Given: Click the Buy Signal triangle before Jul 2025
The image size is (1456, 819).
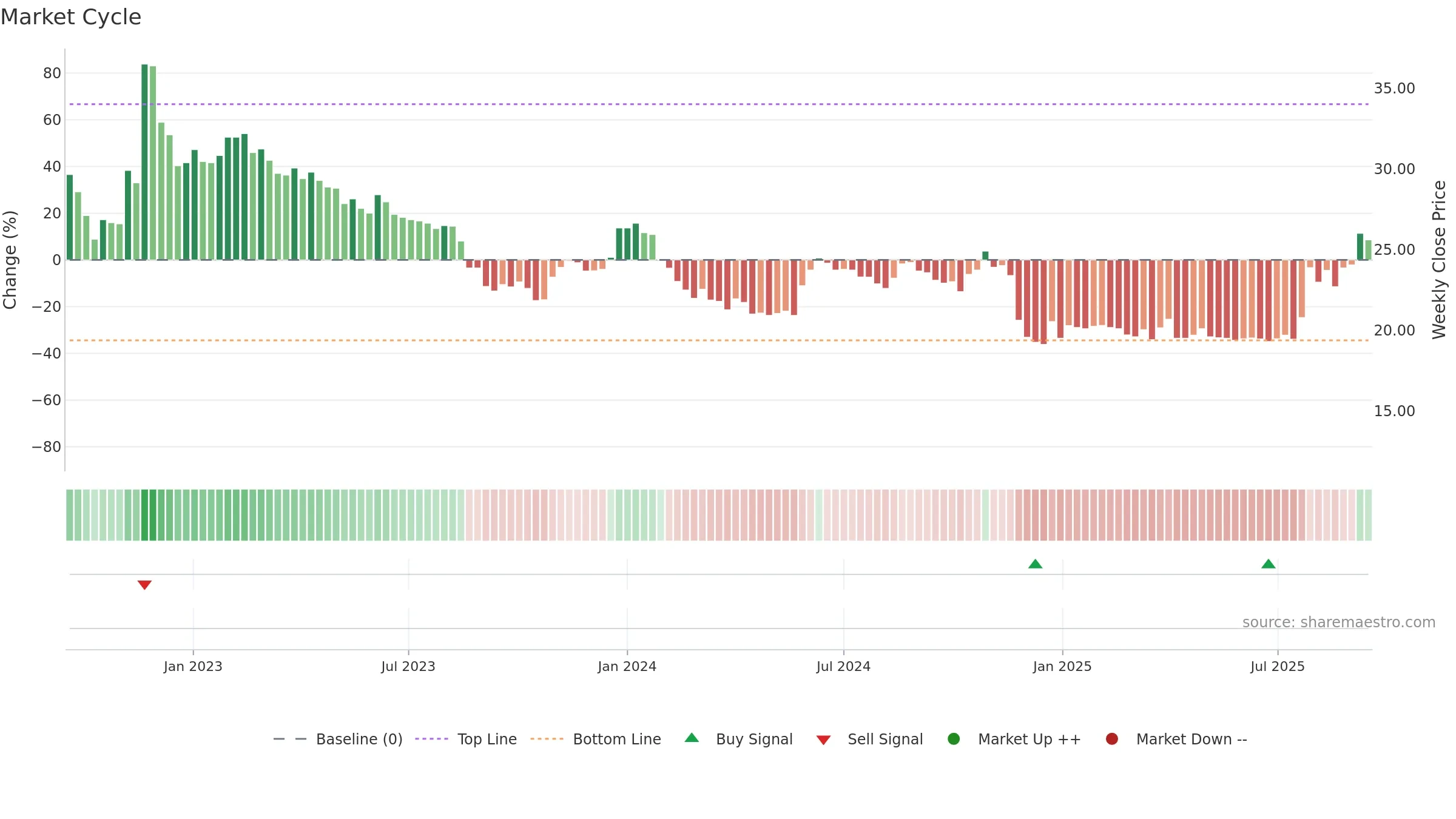Looking at the screenshot, I should [1269, 564].
